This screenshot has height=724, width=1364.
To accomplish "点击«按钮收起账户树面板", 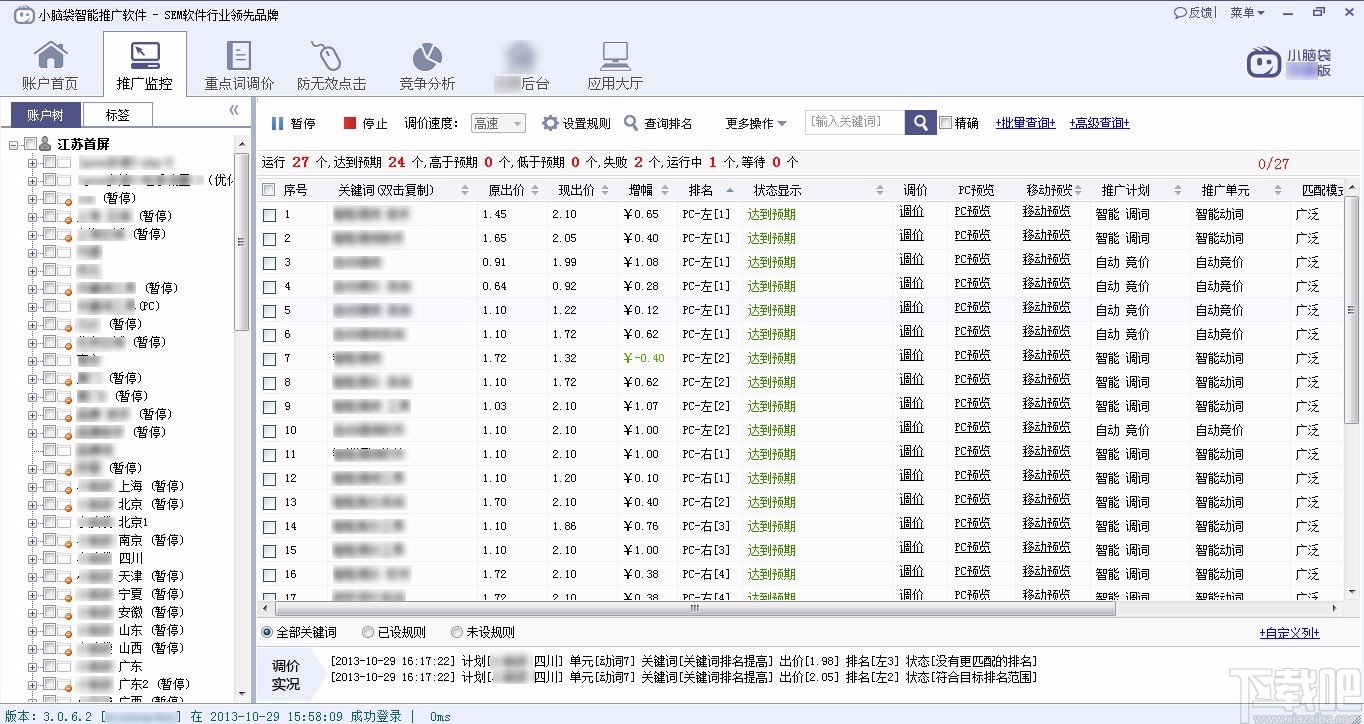I will [232, 111].
